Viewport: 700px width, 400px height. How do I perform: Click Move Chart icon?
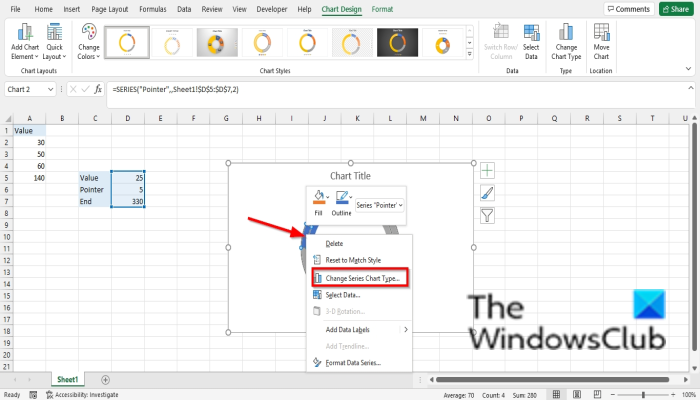coord(601,42)
